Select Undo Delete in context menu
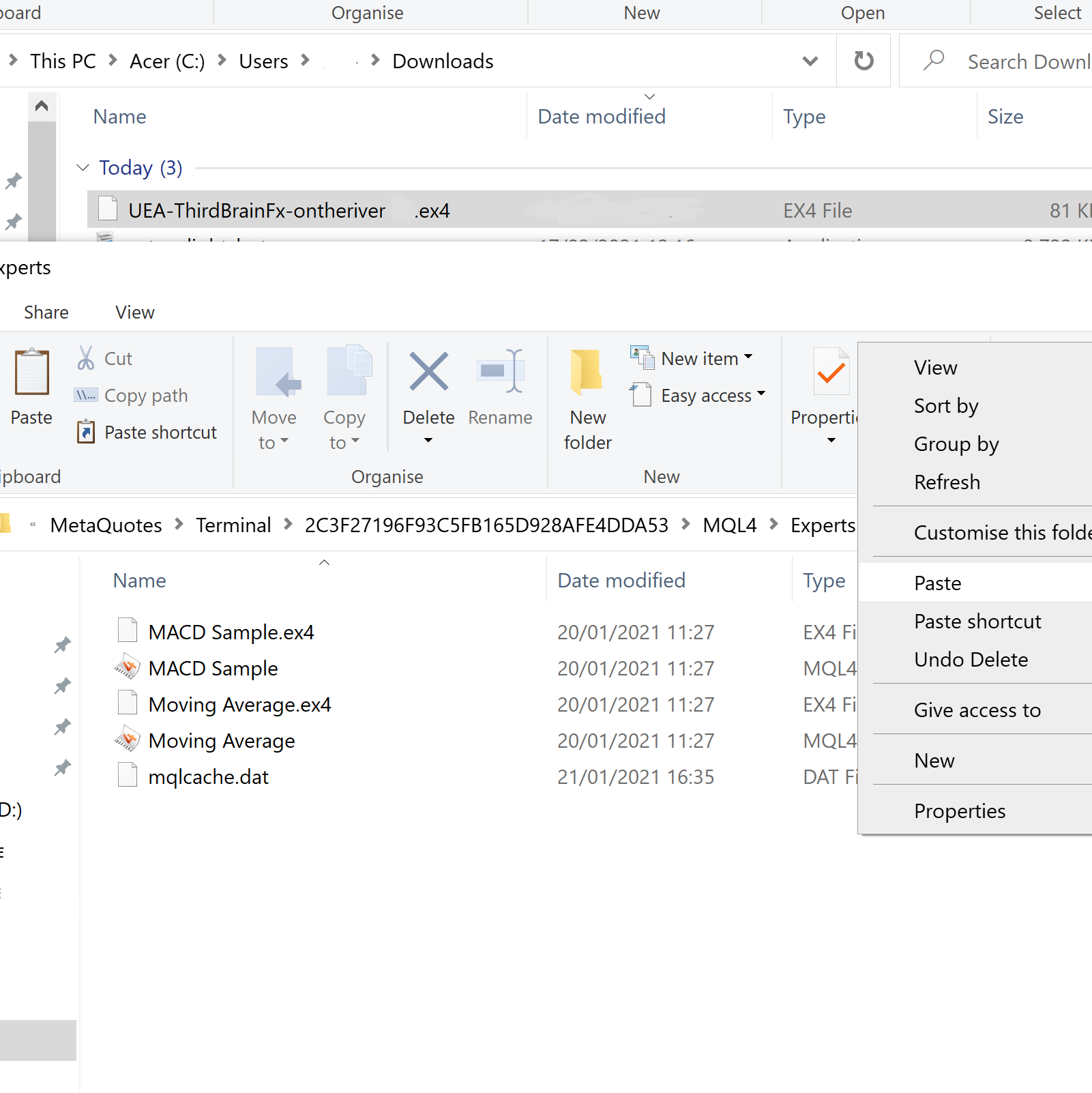The image size is (1092, 1093). (x=971, y=660)
